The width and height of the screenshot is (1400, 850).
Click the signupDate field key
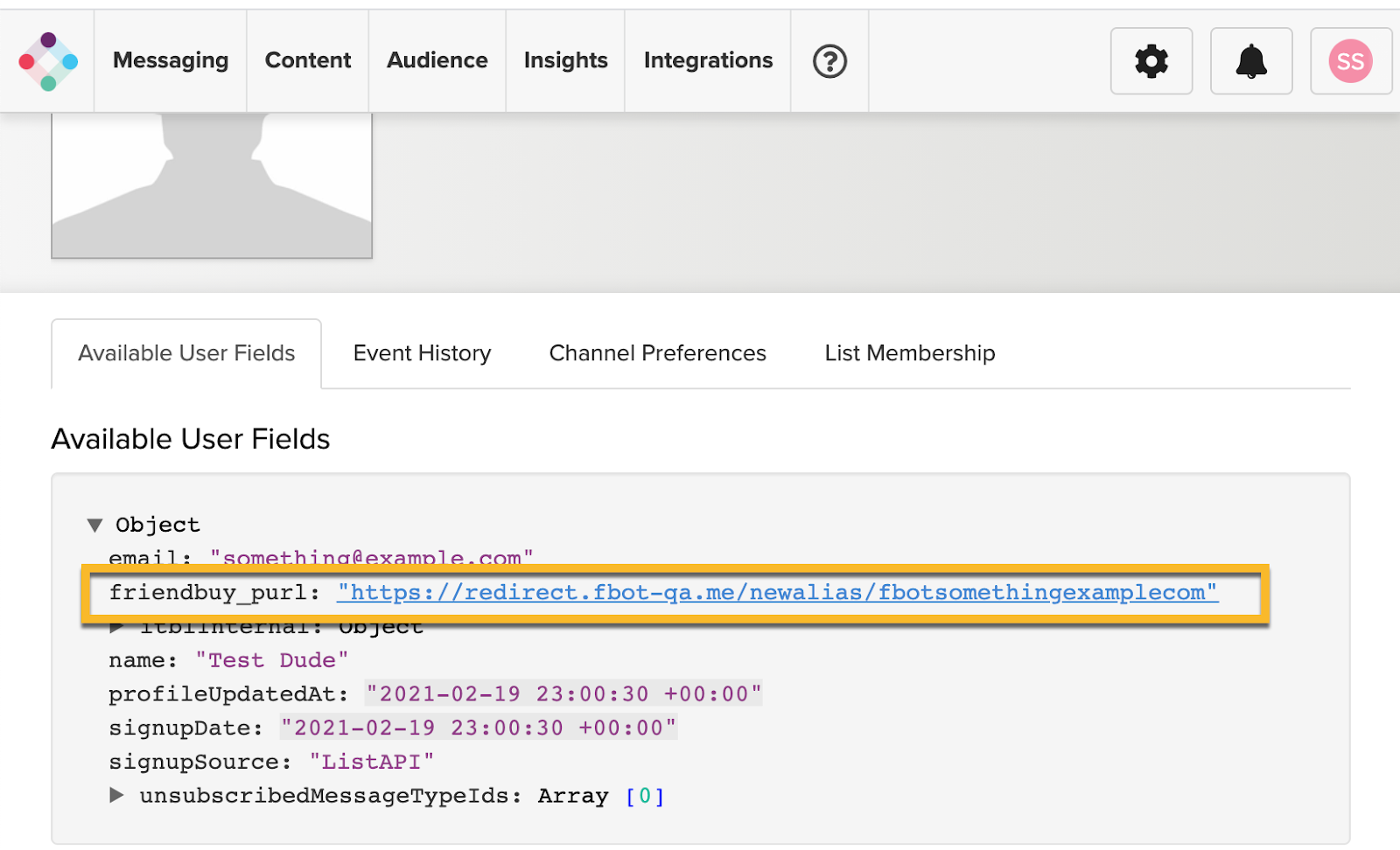[185, 728]
